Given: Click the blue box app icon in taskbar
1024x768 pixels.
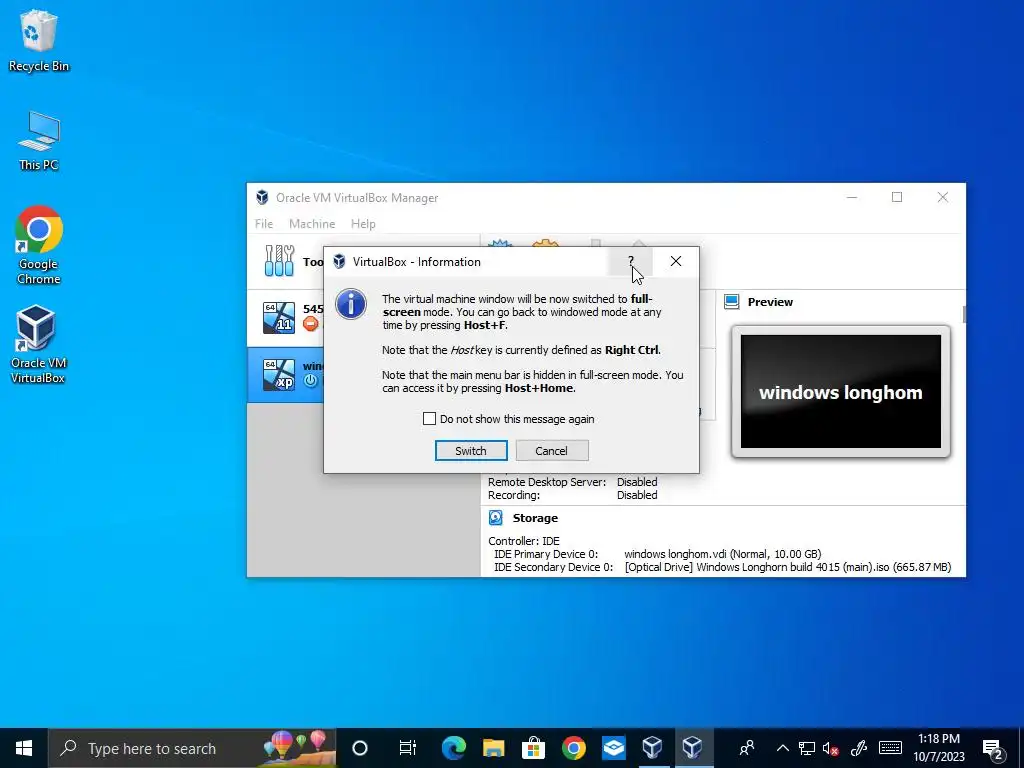Looking at the screenshot, I should pyautogui.click(x=613, y=748).
